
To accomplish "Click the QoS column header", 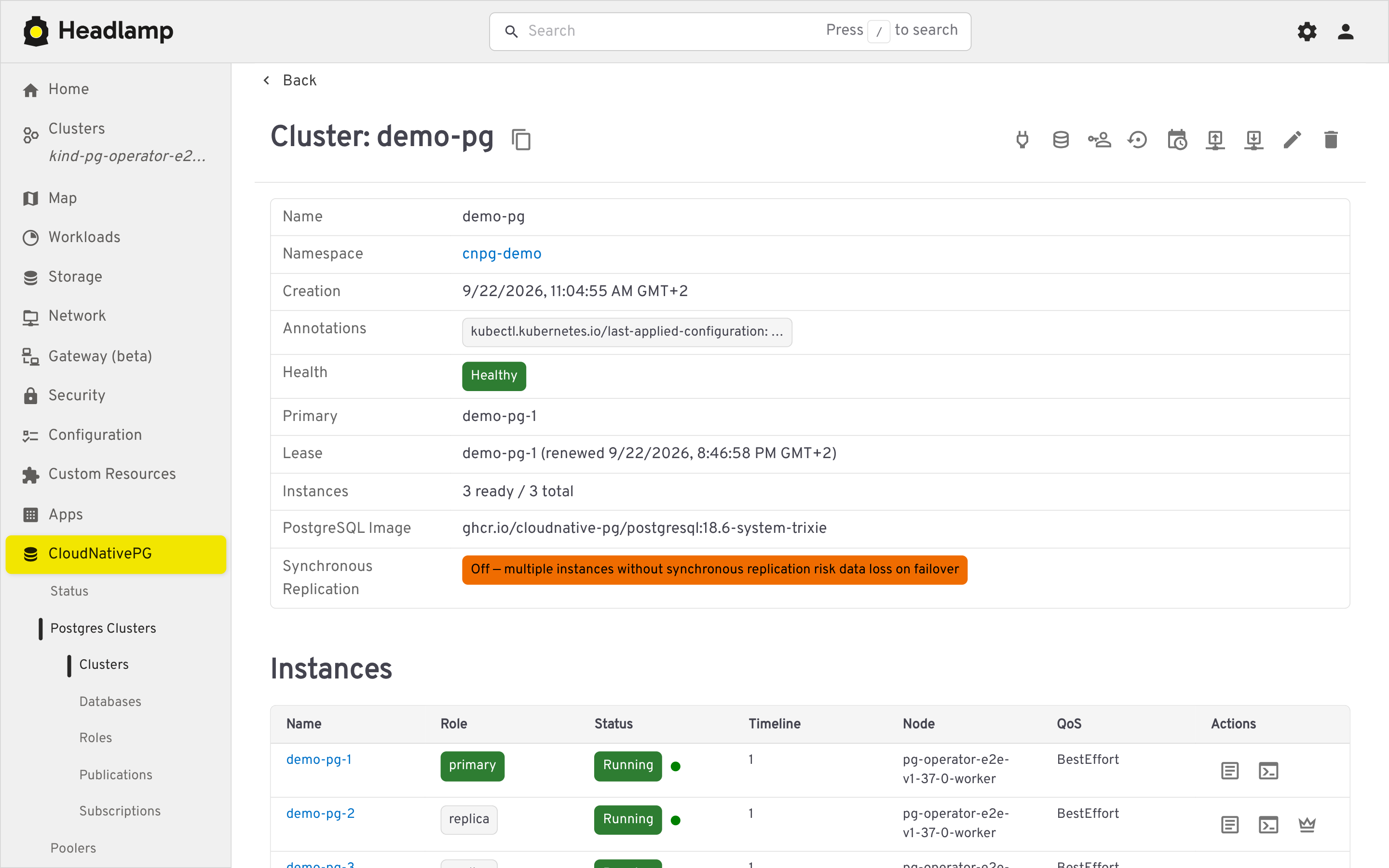I will 1069,724.
